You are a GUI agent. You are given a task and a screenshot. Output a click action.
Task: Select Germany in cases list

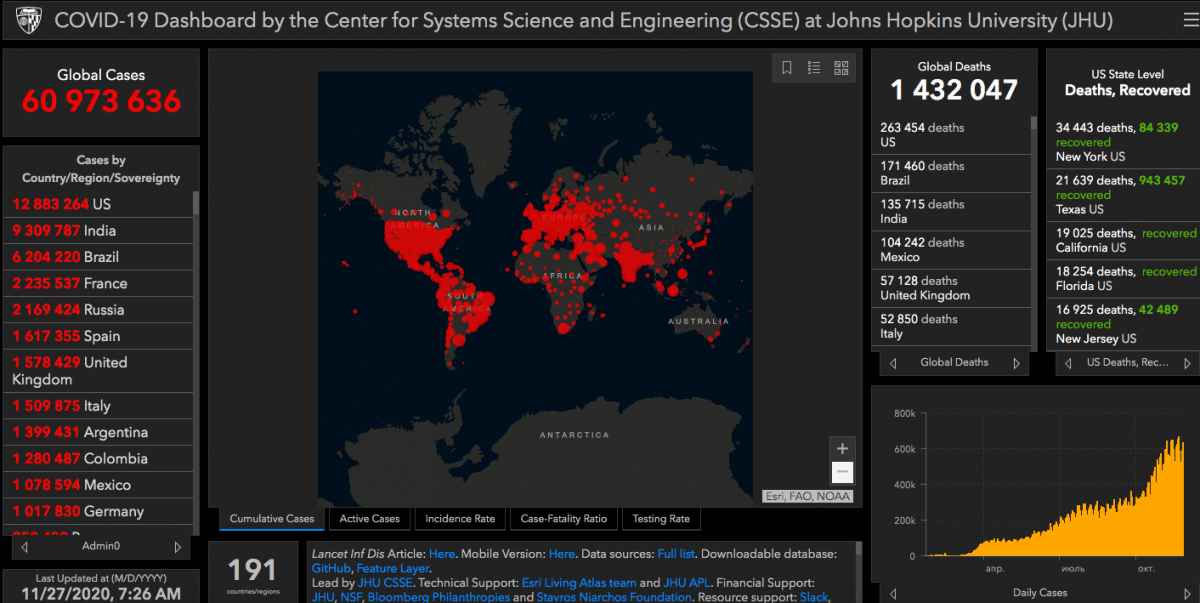(98, 511)
